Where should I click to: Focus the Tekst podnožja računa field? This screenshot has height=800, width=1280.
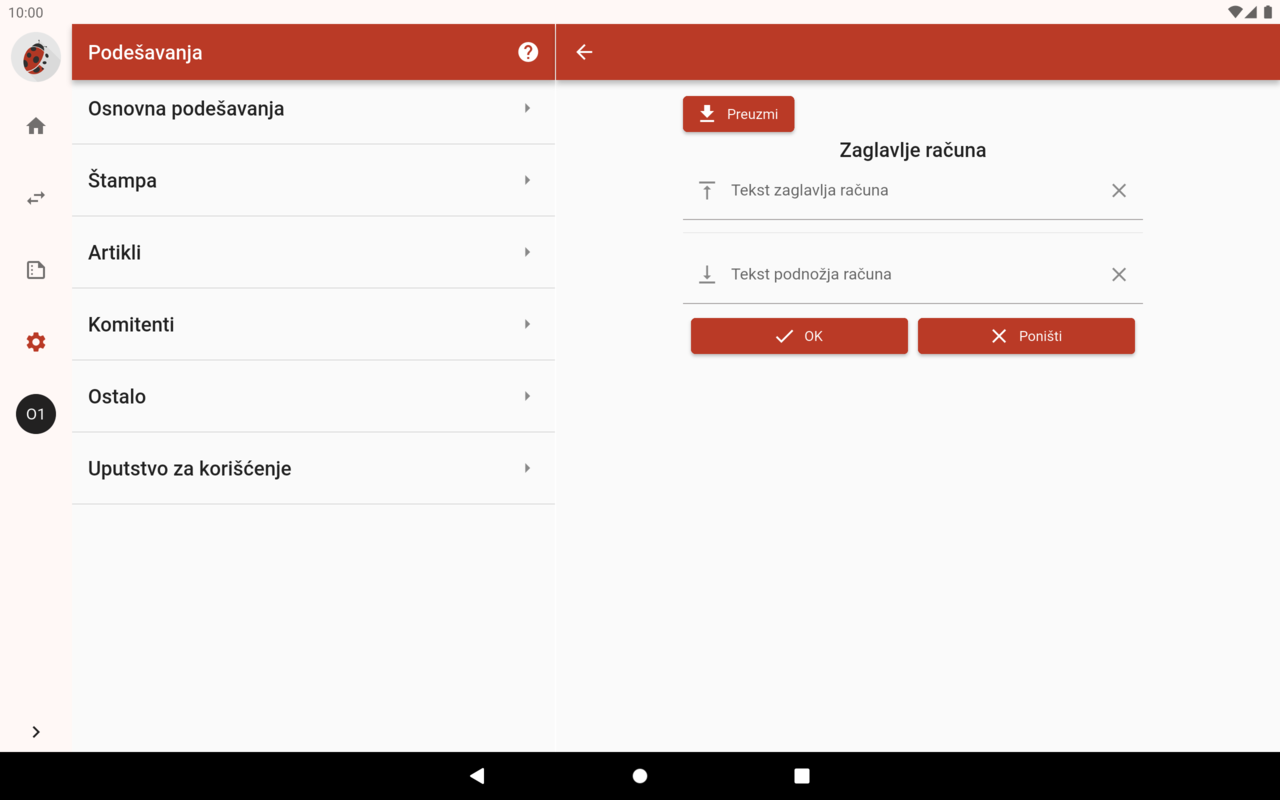(912, 274)
